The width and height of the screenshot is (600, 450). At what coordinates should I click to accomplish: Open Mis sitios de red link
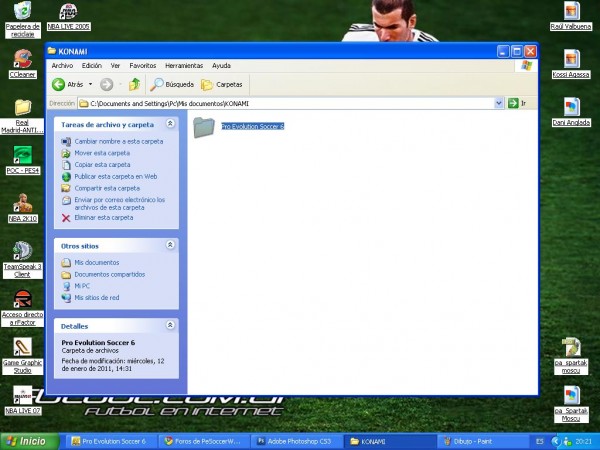96,298
